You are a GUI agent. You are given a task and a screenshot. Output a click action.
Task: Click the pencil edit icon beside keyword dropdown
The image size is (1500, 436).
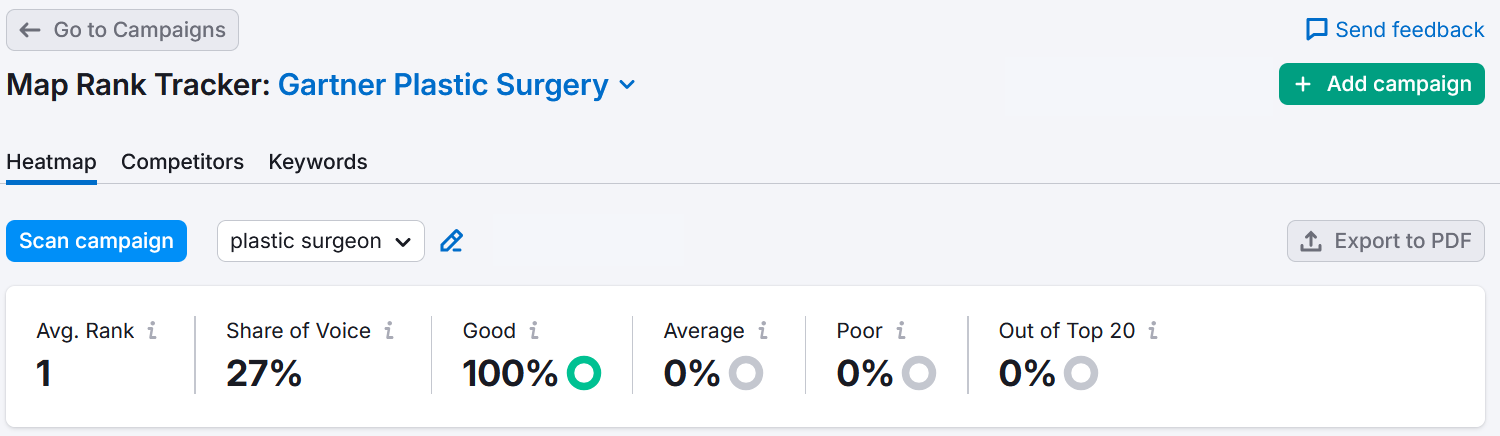[452, 241]
